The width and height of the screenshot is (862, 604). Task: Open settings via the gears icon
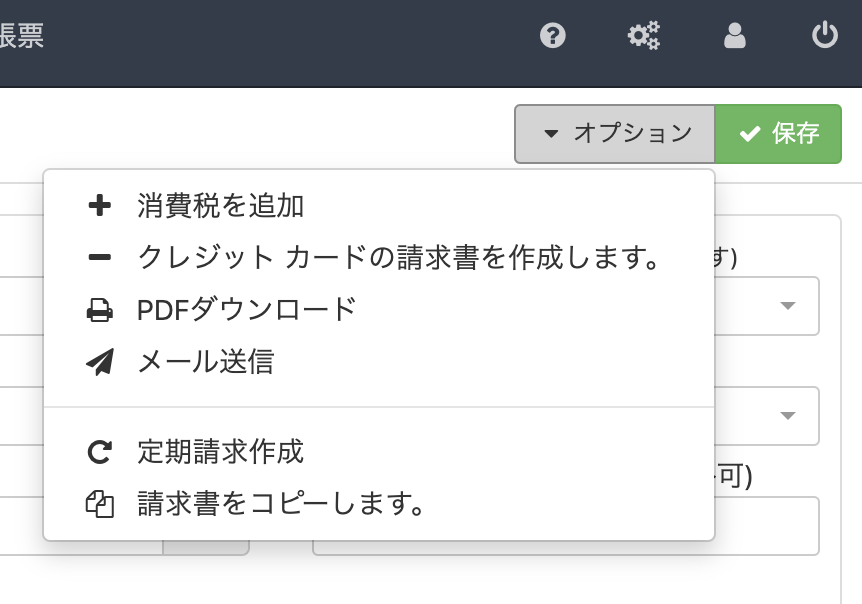[x=643, y=37]
